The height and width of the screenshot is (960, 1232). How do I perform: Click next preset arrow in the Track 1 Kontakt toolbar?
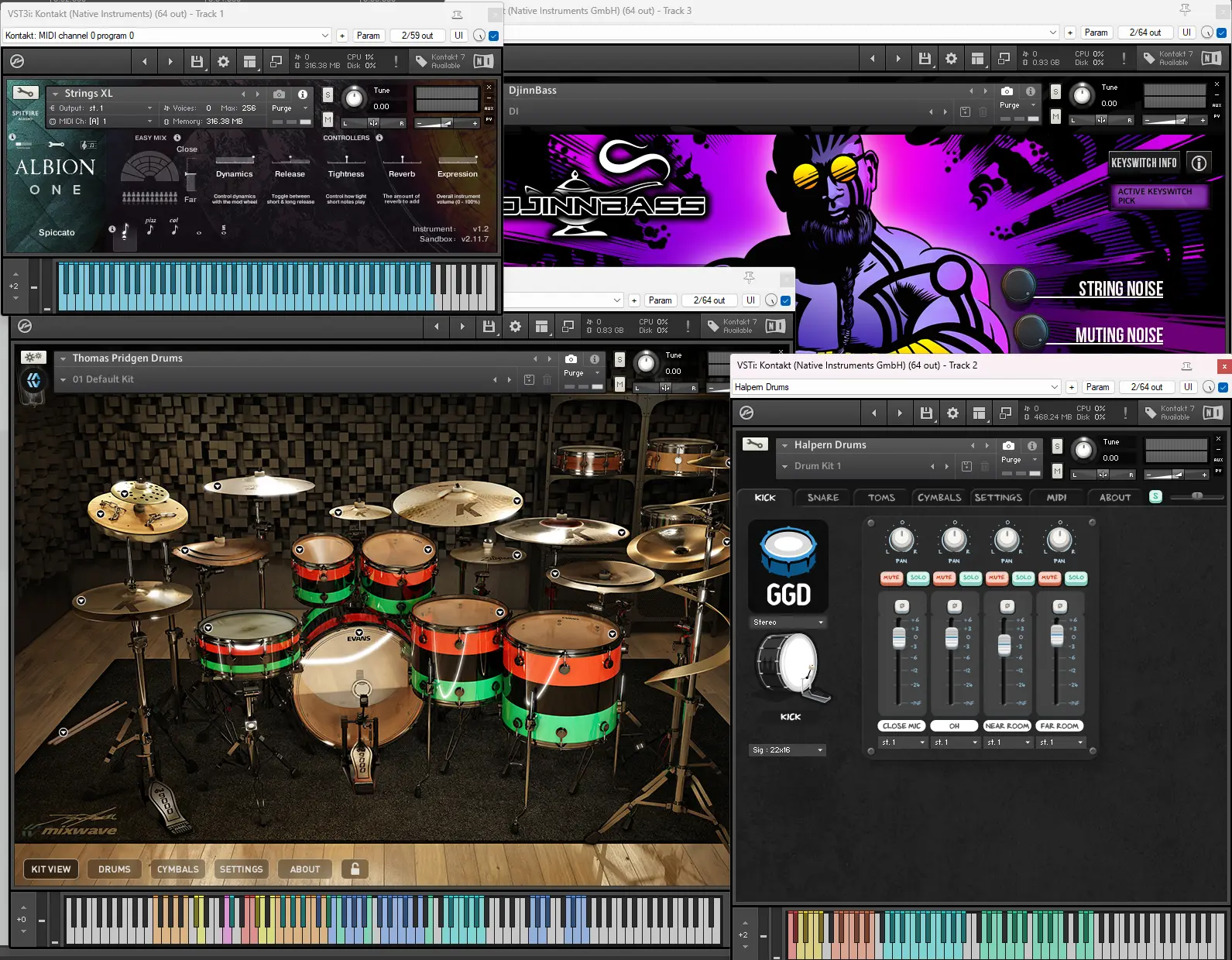point(170,61)
